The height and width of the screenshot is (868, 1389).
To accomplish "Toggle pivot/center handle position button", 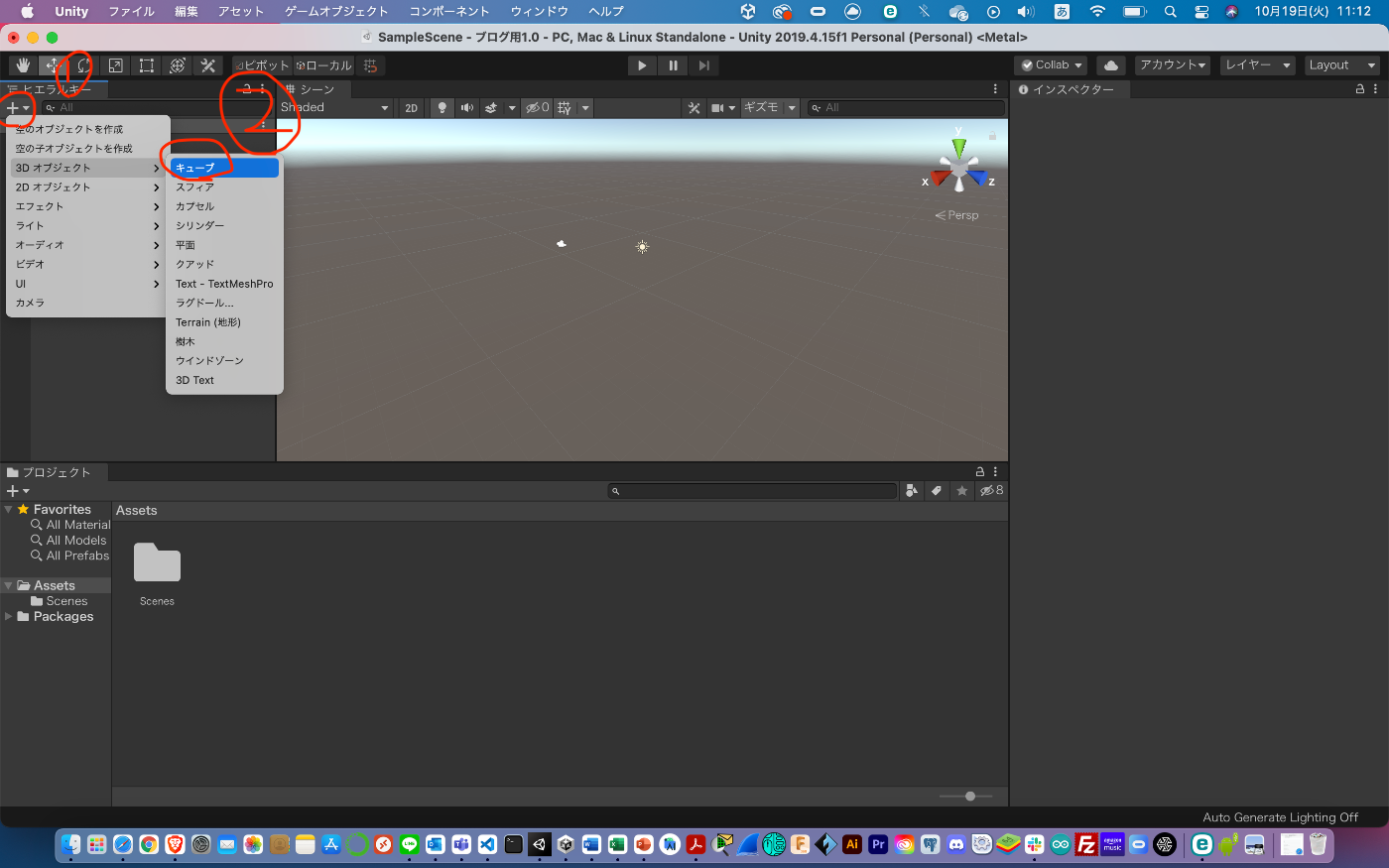I will click(263, 65).
